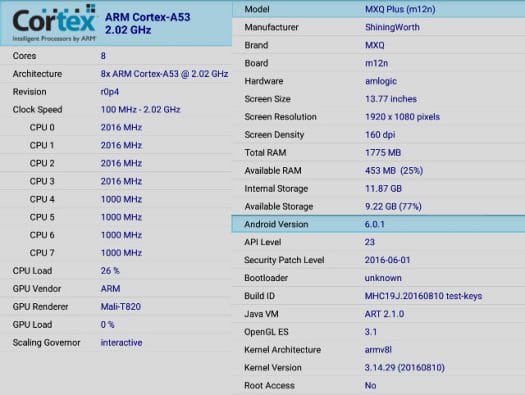The width and height of the screenshot is (525, 395).
Task: Select the ARM Cortex-A53 2.02 GHz header
Action: pyautogui.click(x=147, y=23)
